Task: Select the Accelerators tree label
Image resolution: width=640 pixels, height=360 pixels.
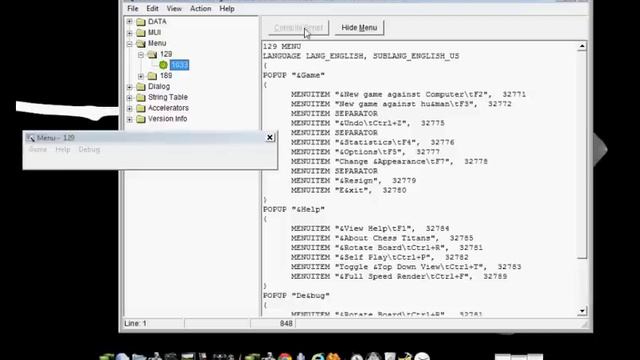Action: point(168,108)
